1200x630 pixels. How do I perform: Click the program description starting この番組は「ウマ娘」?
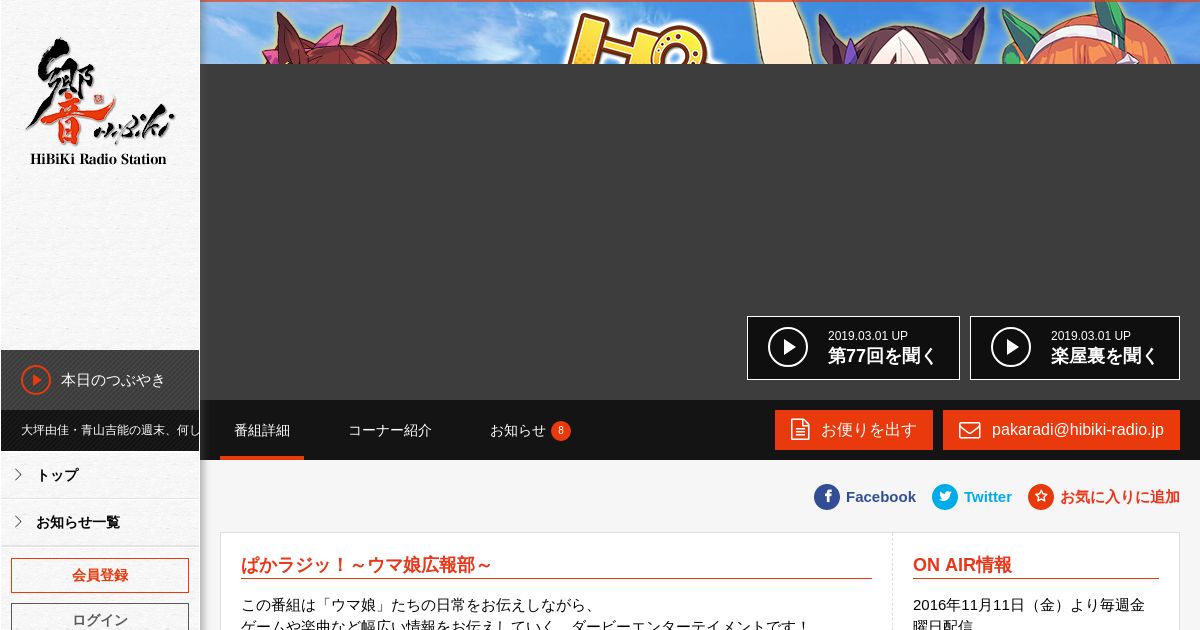click(525, 615)
